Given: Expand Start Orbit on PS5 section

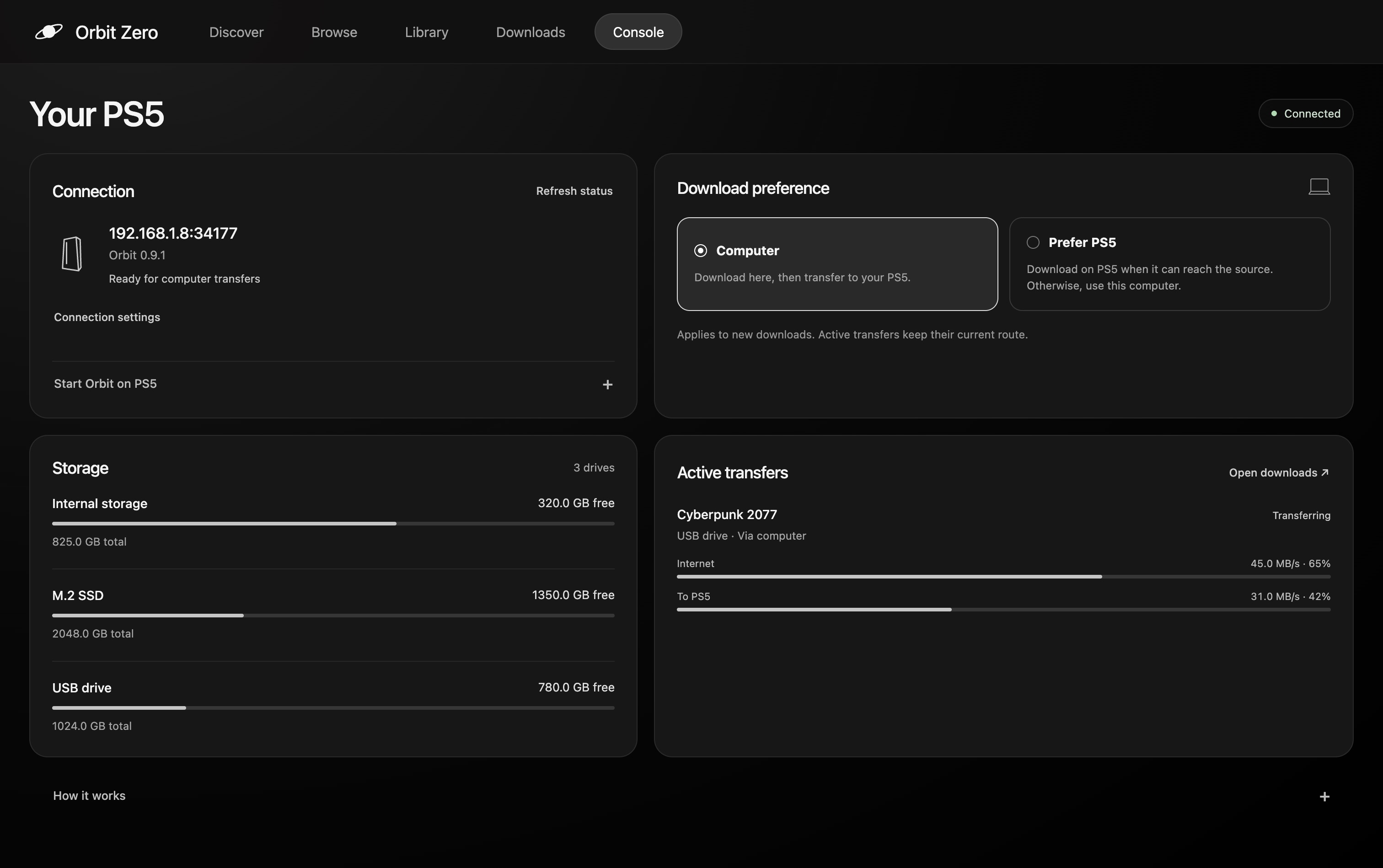Looking at the screenshot, I should (x=333, y=384).
